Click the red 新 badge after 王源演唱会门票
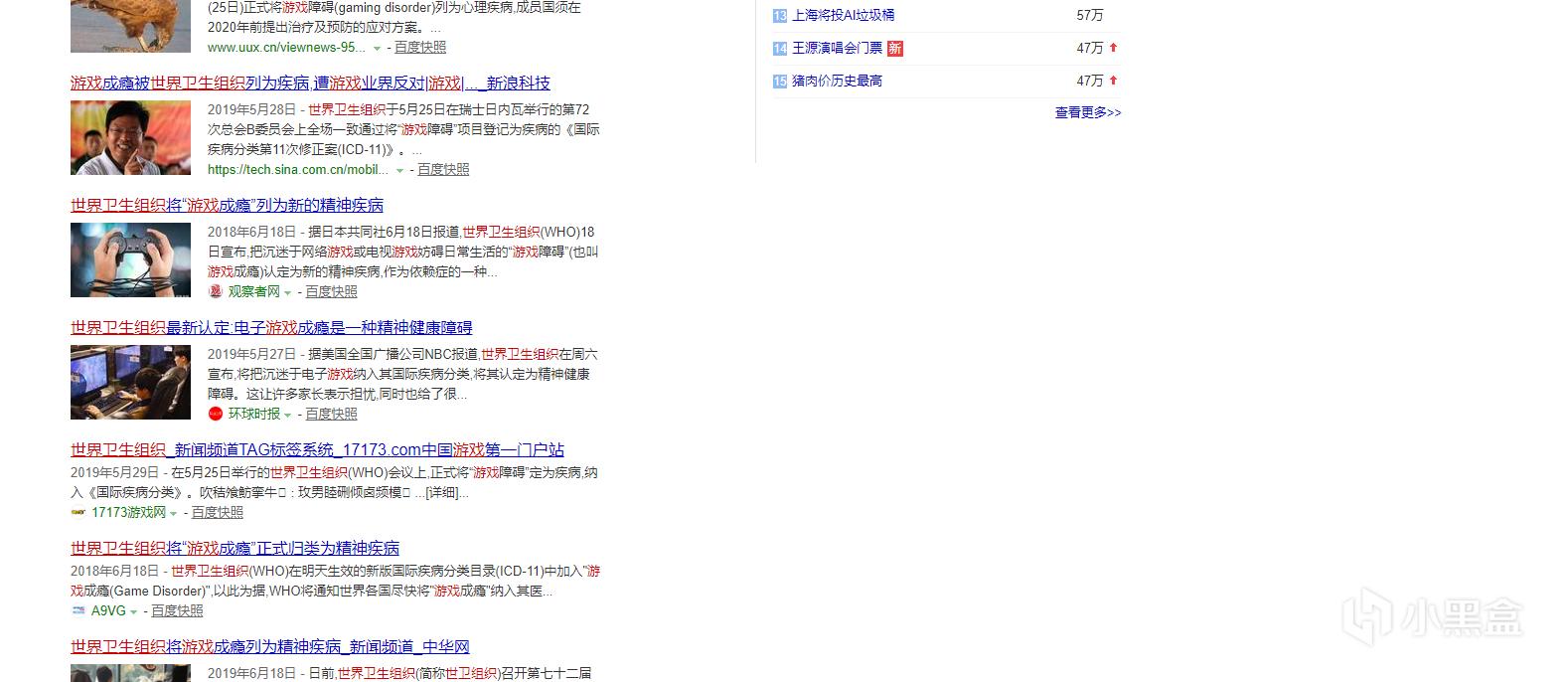The height and width of the screenshot is (682, 1568). coord(894,48)
